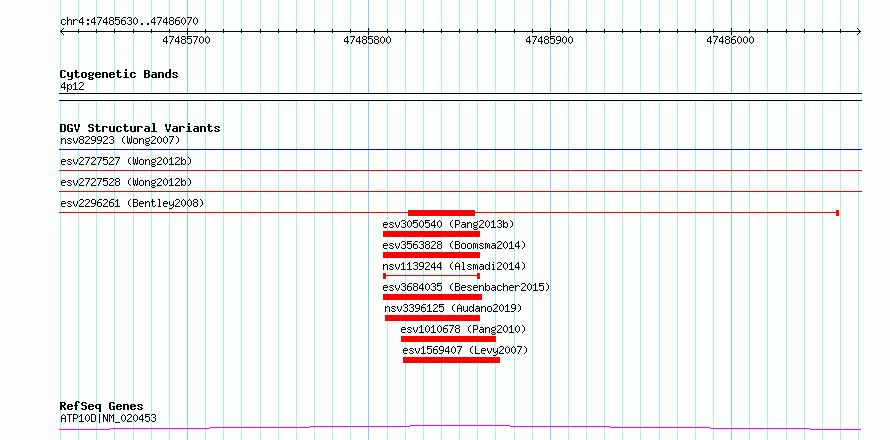The image size is (890, 440).
Task: Open gene ATP10D|NM_020453
Action: click(x=108, y=419)
